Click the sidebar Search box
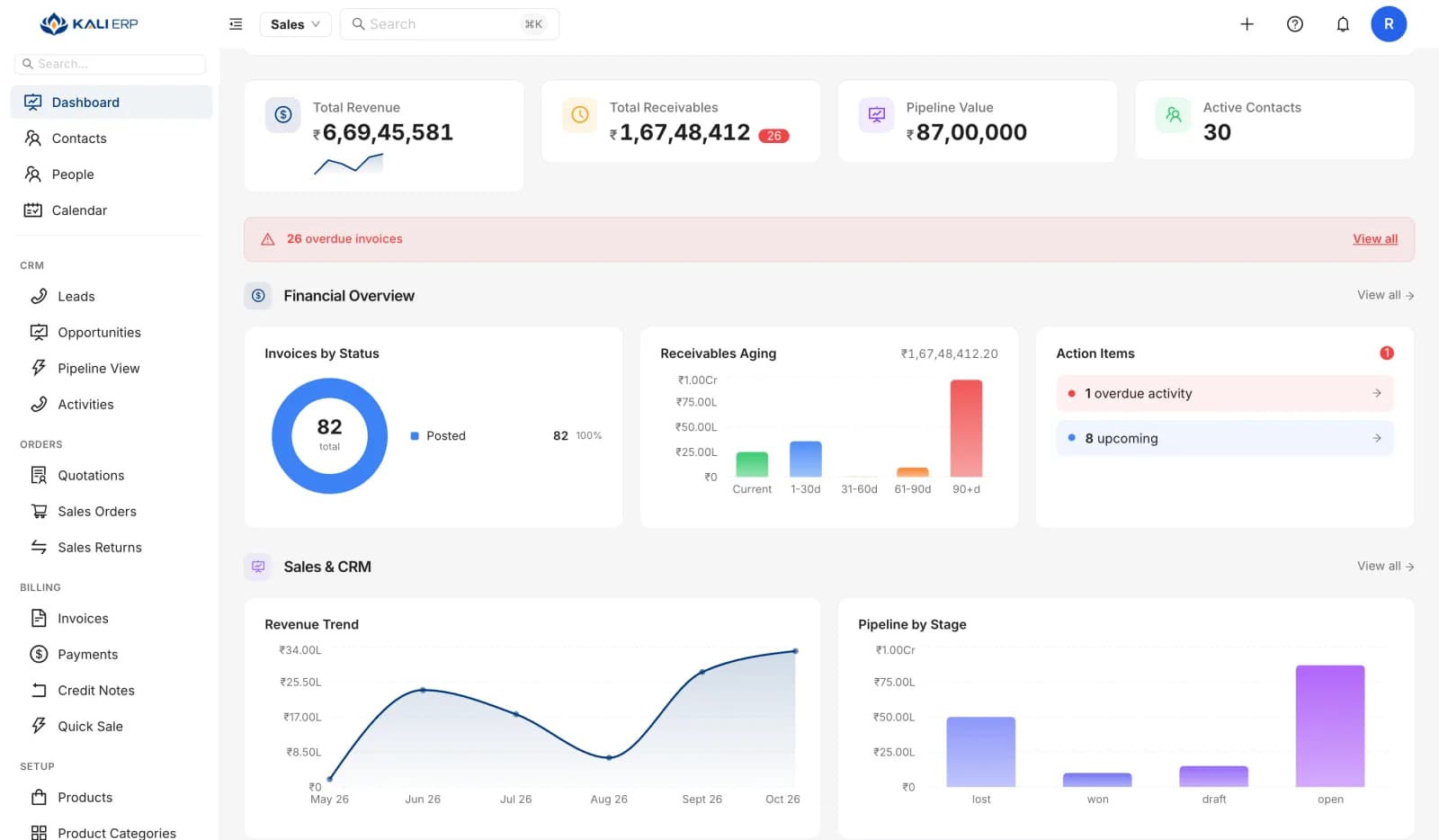Screen dimensions: 1439x840 (x=110, y=64)
